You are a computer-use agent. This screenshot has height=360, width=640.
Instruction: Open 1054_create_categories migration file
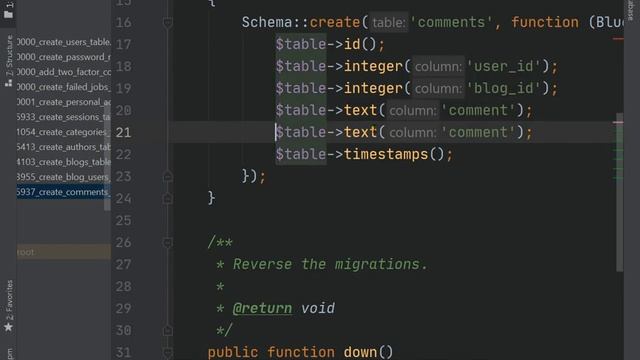coord(64,132)
